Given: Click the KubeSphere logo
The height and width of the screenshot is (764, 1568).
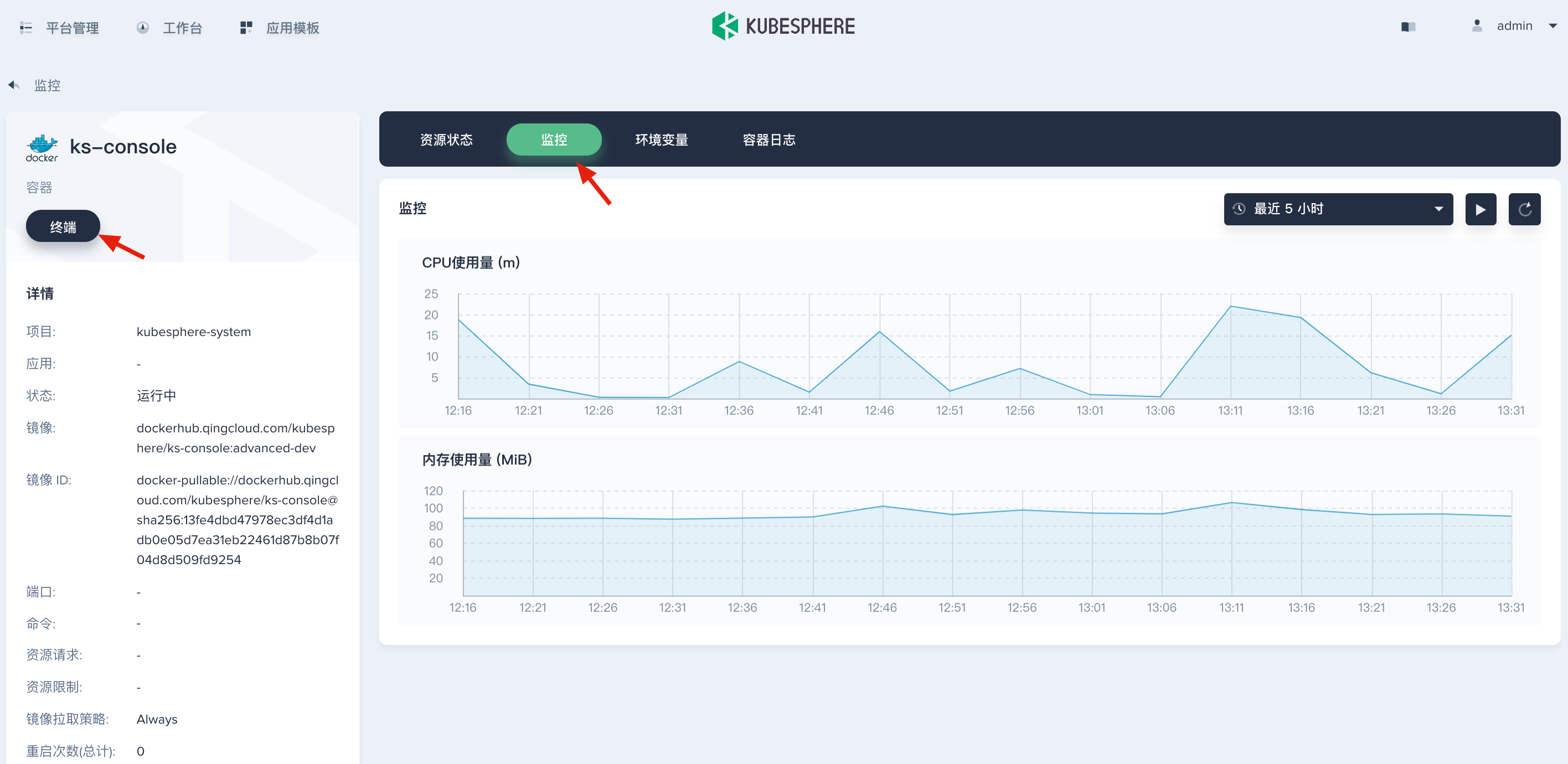Looking at the screenshot, I should point(783,26).
